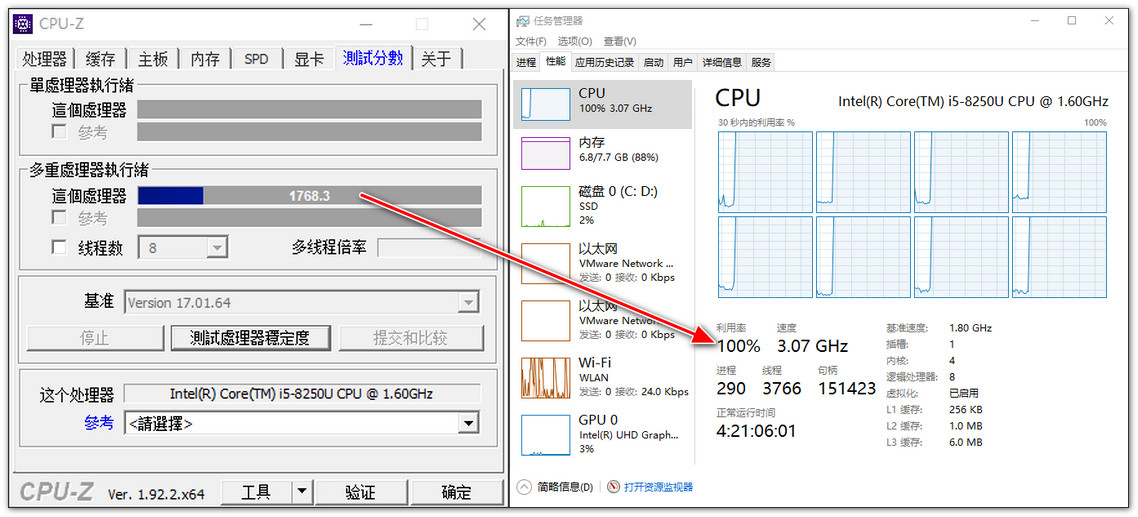1138x517 pixels.
Task: Select second 以太网 VMware Network entry
Action: [x=603, y=320]
